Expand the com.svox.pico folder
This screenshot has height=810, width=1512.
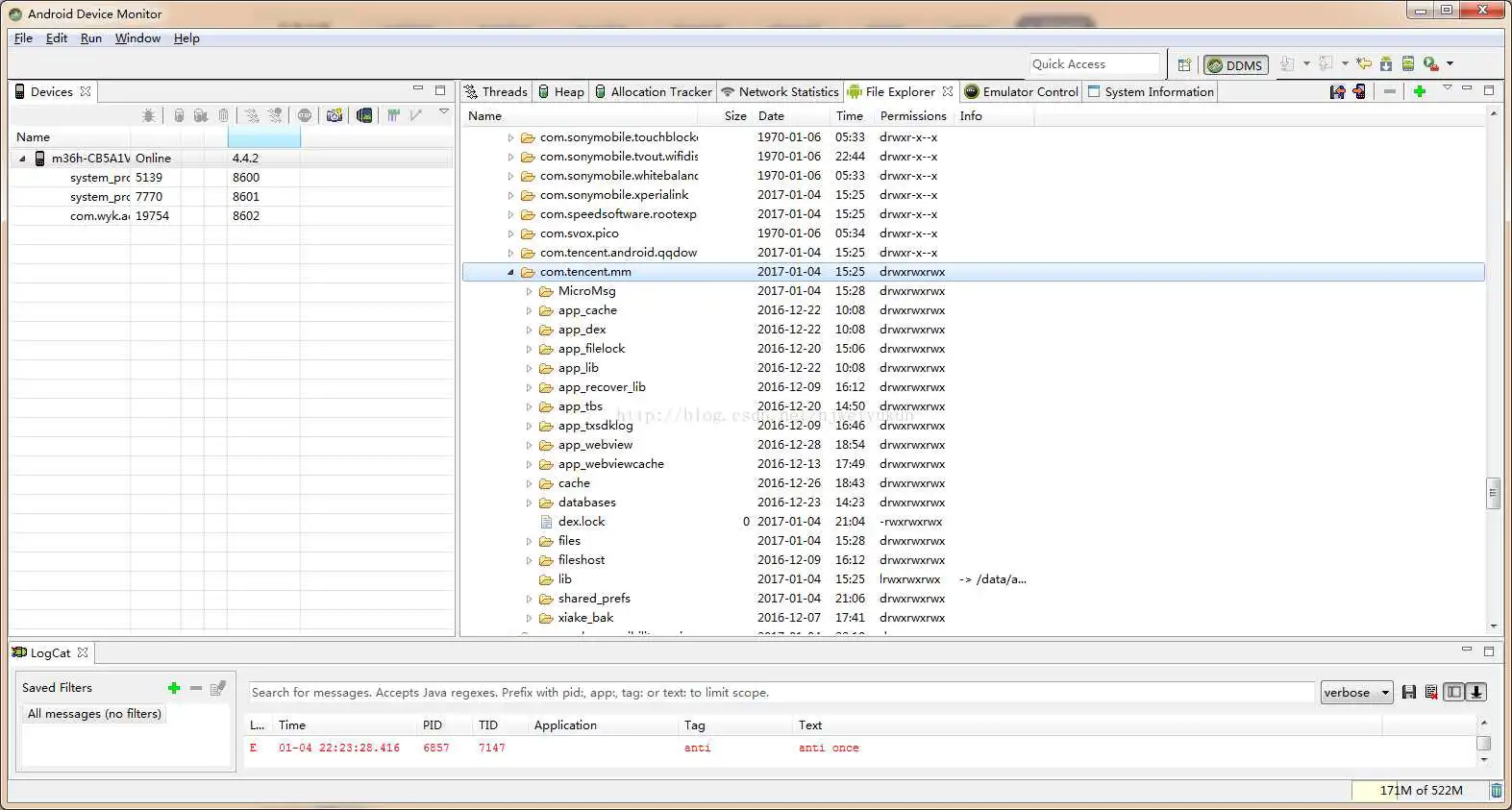click(510, 233)
